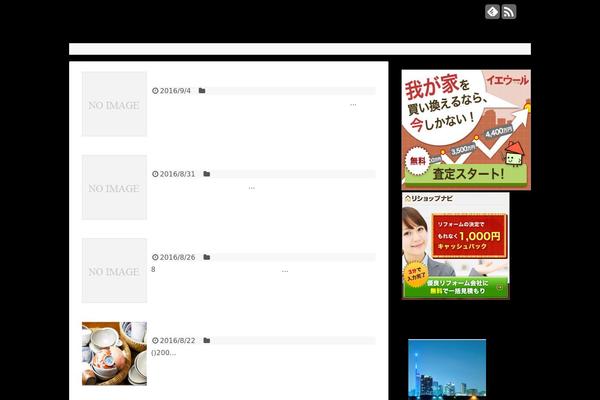Click the 2016/8/22 post date
The width and height of the screenshot is (600, 400).
[x=177, y=341]
